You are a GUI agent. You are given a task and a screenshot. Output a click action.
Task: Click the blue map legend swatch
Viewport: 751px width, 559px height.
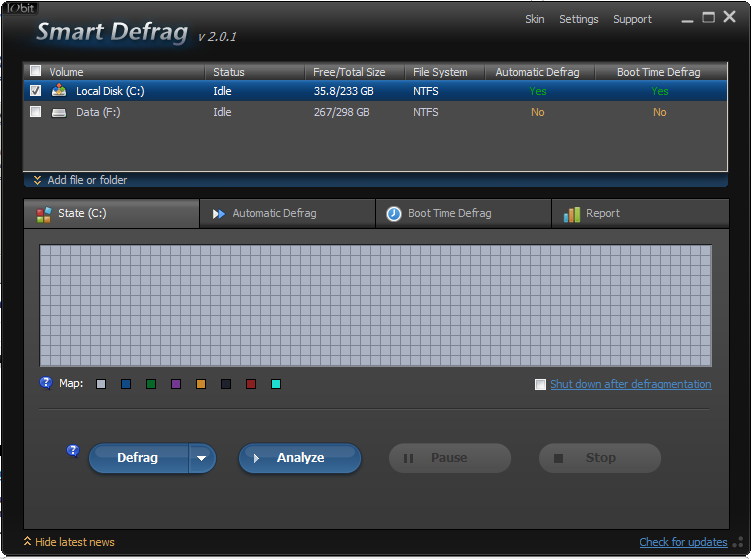tap(126, 384)
